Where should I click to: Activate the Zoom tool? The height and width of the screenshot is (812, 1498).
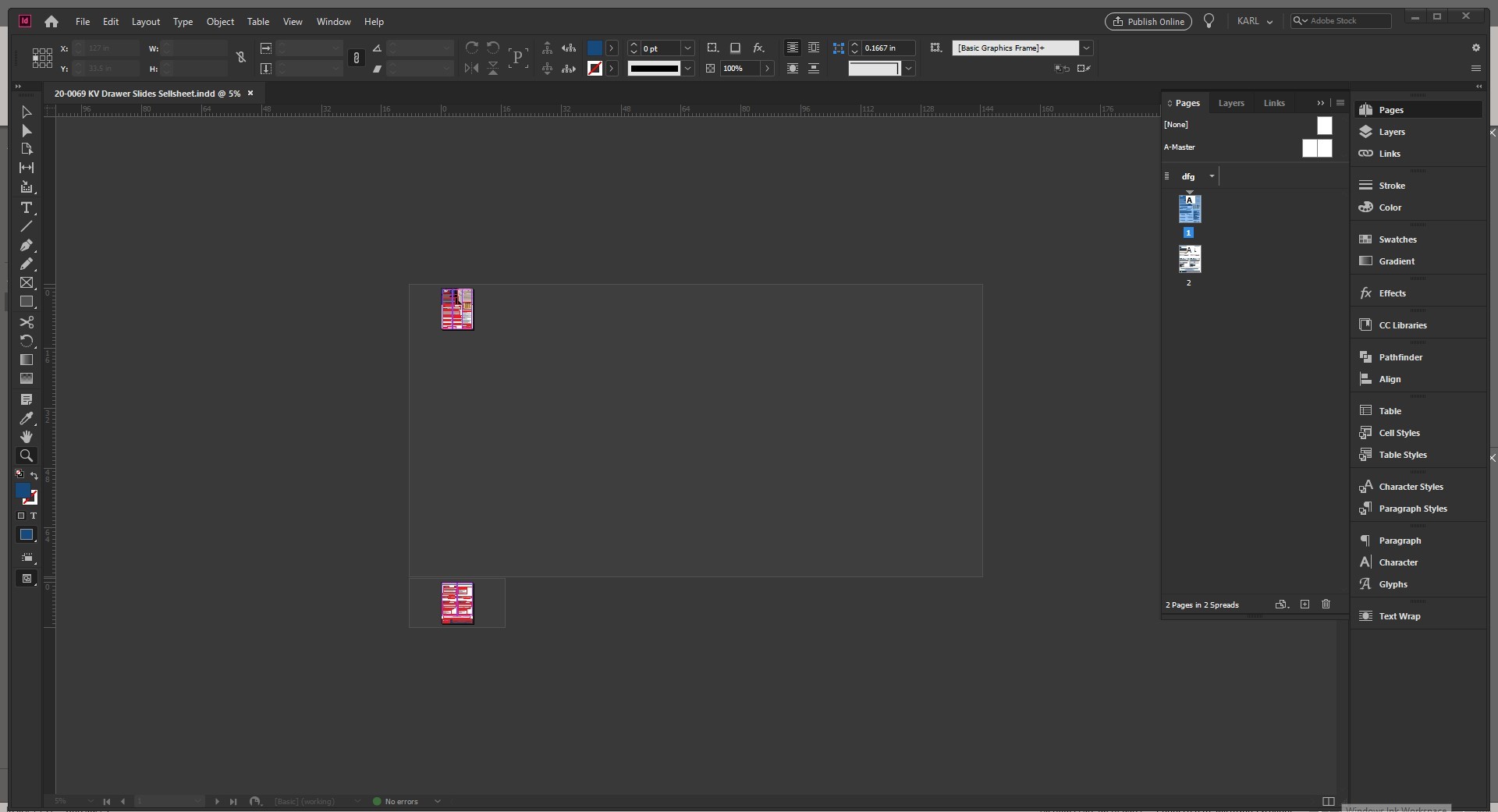coord(27,456)
